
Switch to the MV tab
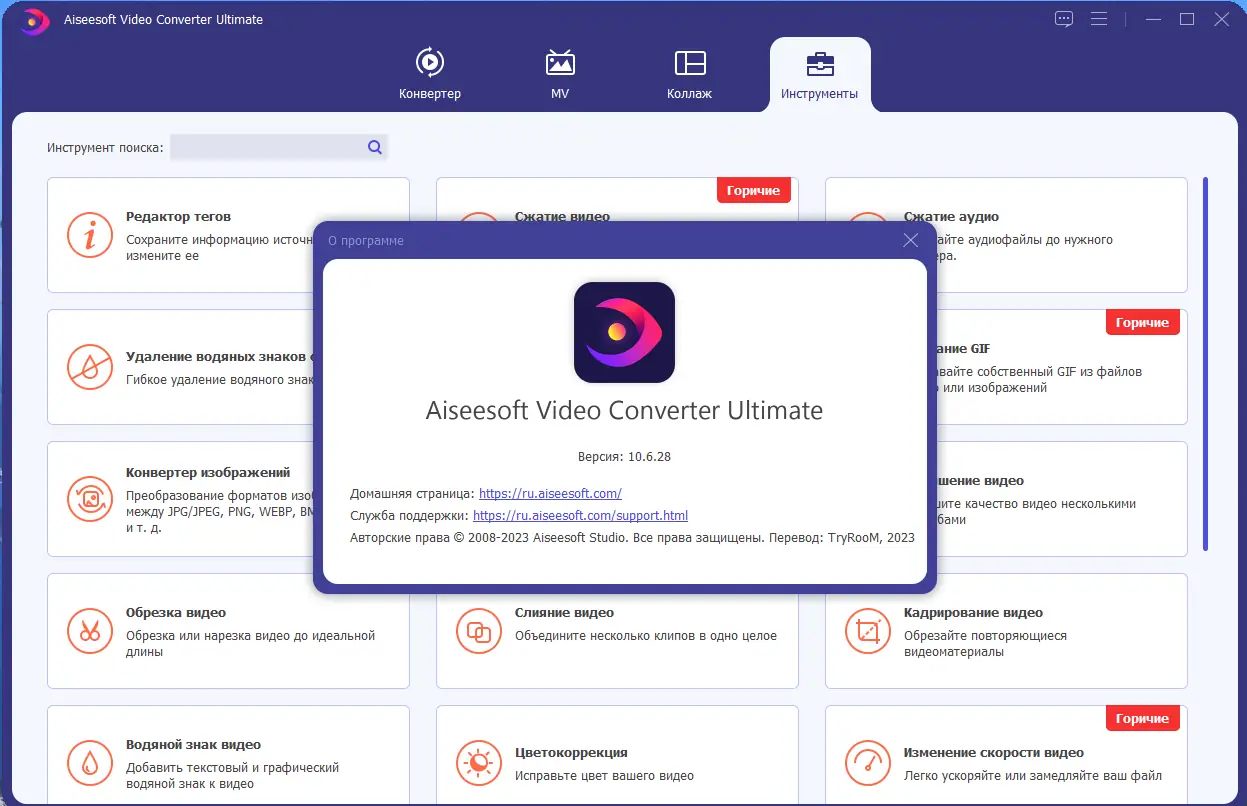pos(560,73)
